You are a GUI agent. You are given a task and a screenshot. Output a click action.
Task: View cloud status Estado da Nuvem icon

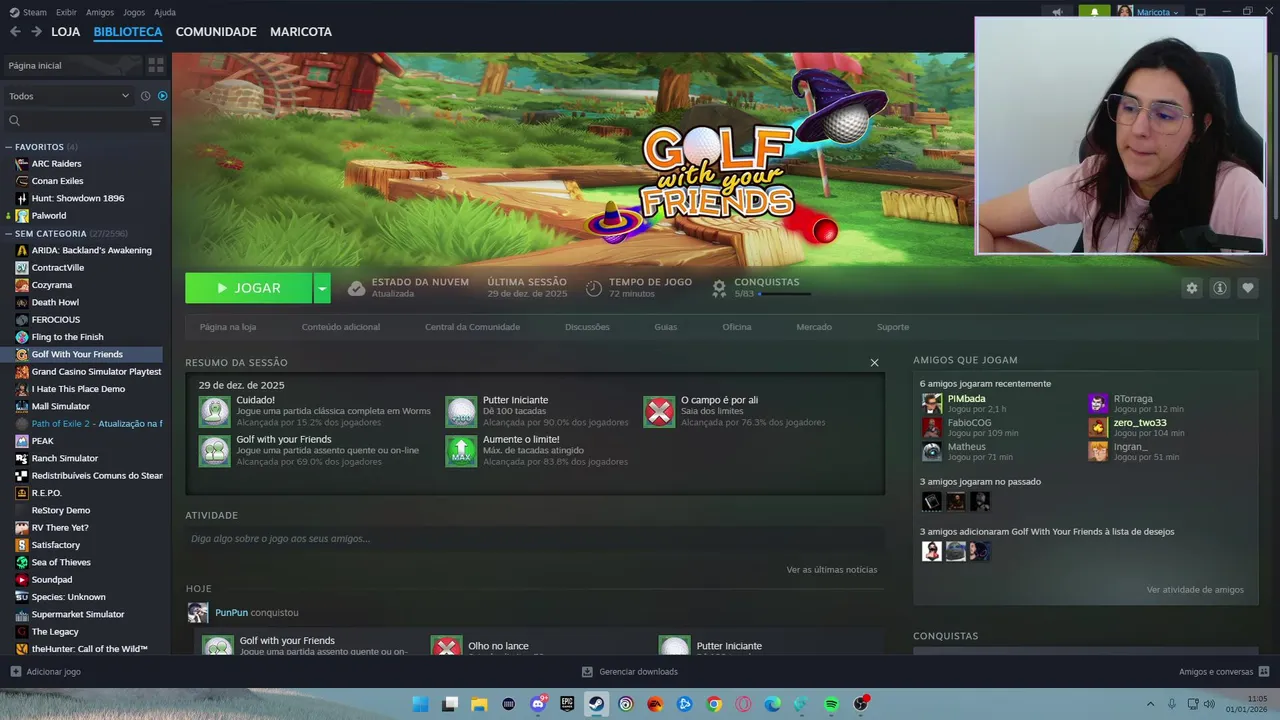point(356,288)
